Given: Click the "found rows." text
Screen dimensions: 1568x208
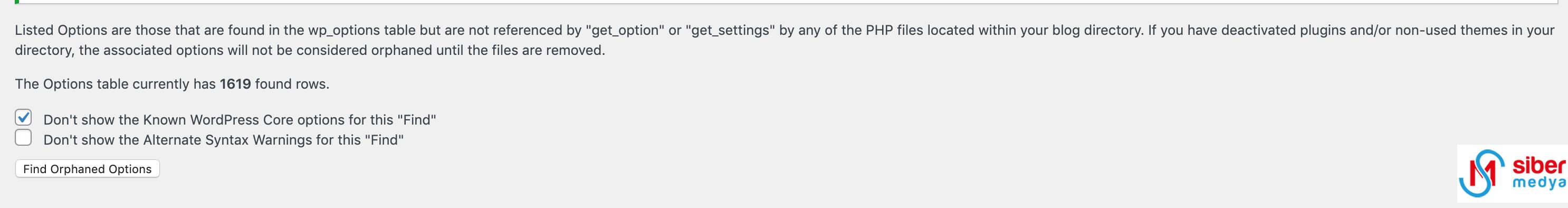Looking at the screenshot, I should 292,84.
